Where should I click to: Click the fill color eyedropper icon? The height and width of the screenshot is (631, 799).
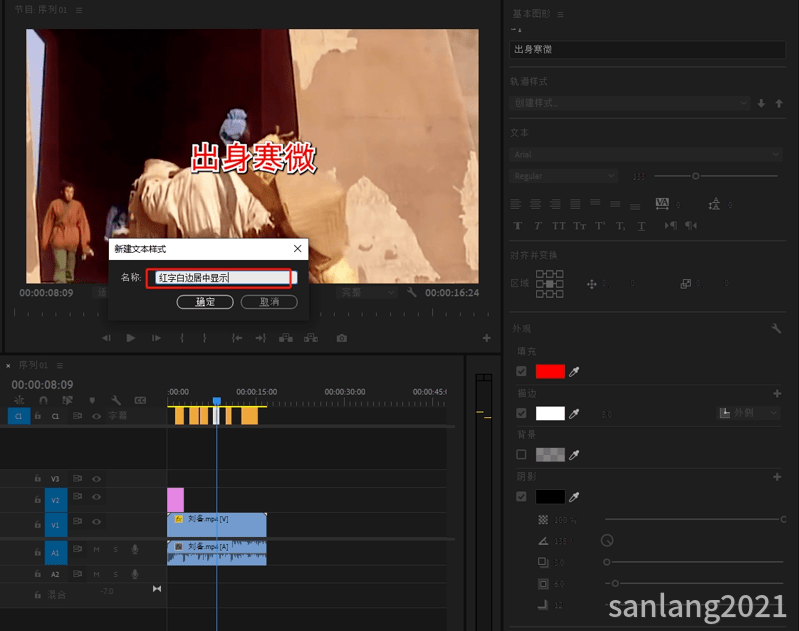pyautogui.click(x=574, y=372)
